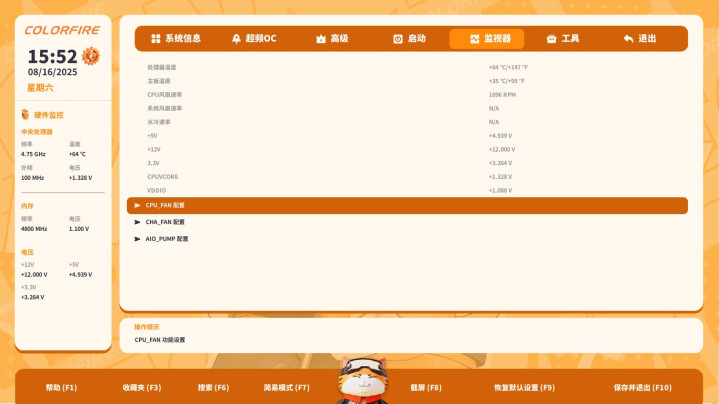Viewport: 719px width, 404px height.
Task: Click the 搜索 (F6) button
Action: point(213,387)
